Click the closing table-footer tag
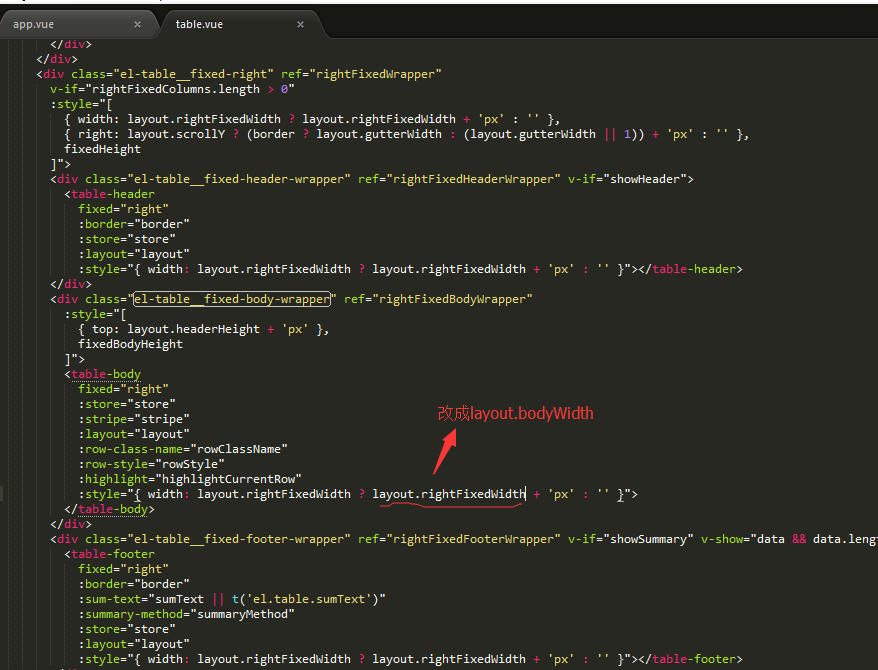Viewport: 878px width, 670px height. [x=690, y=659]
